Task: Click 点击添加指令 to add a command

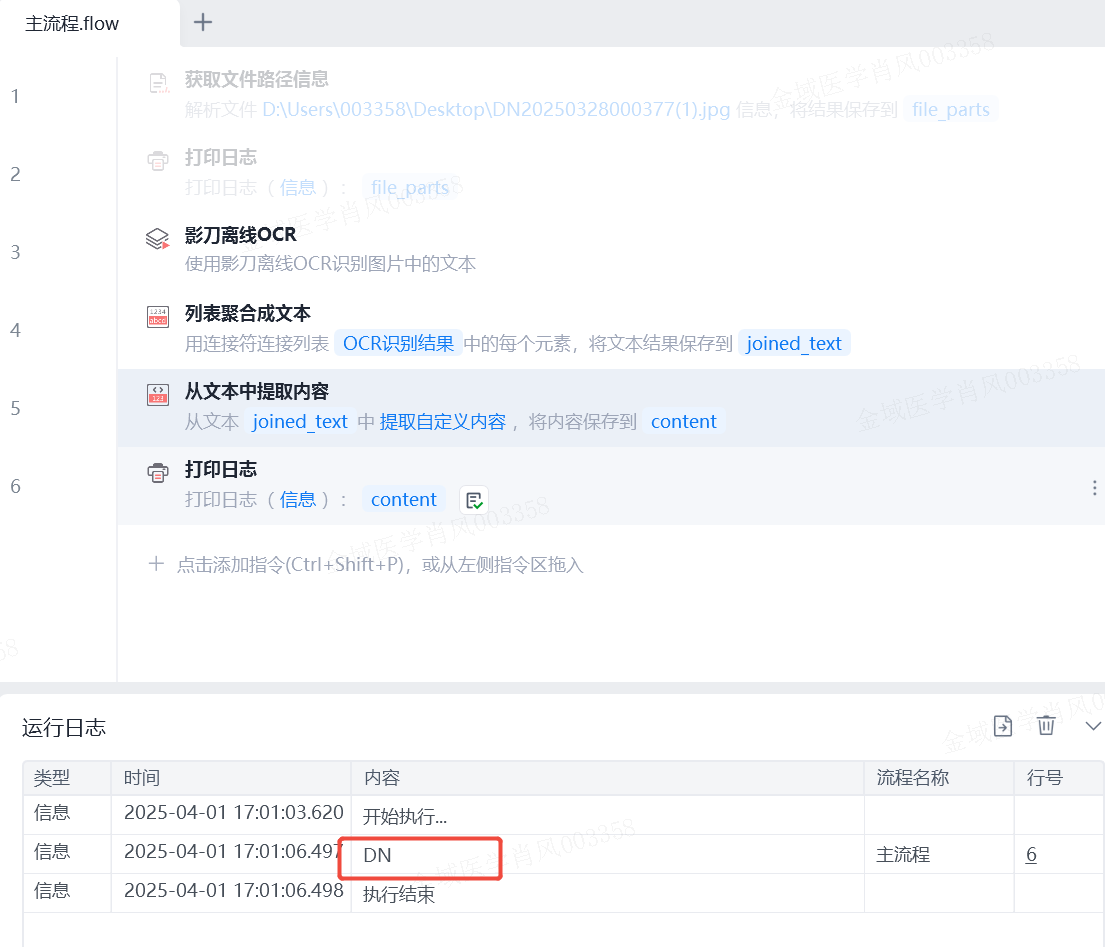Action: point(380,564)
